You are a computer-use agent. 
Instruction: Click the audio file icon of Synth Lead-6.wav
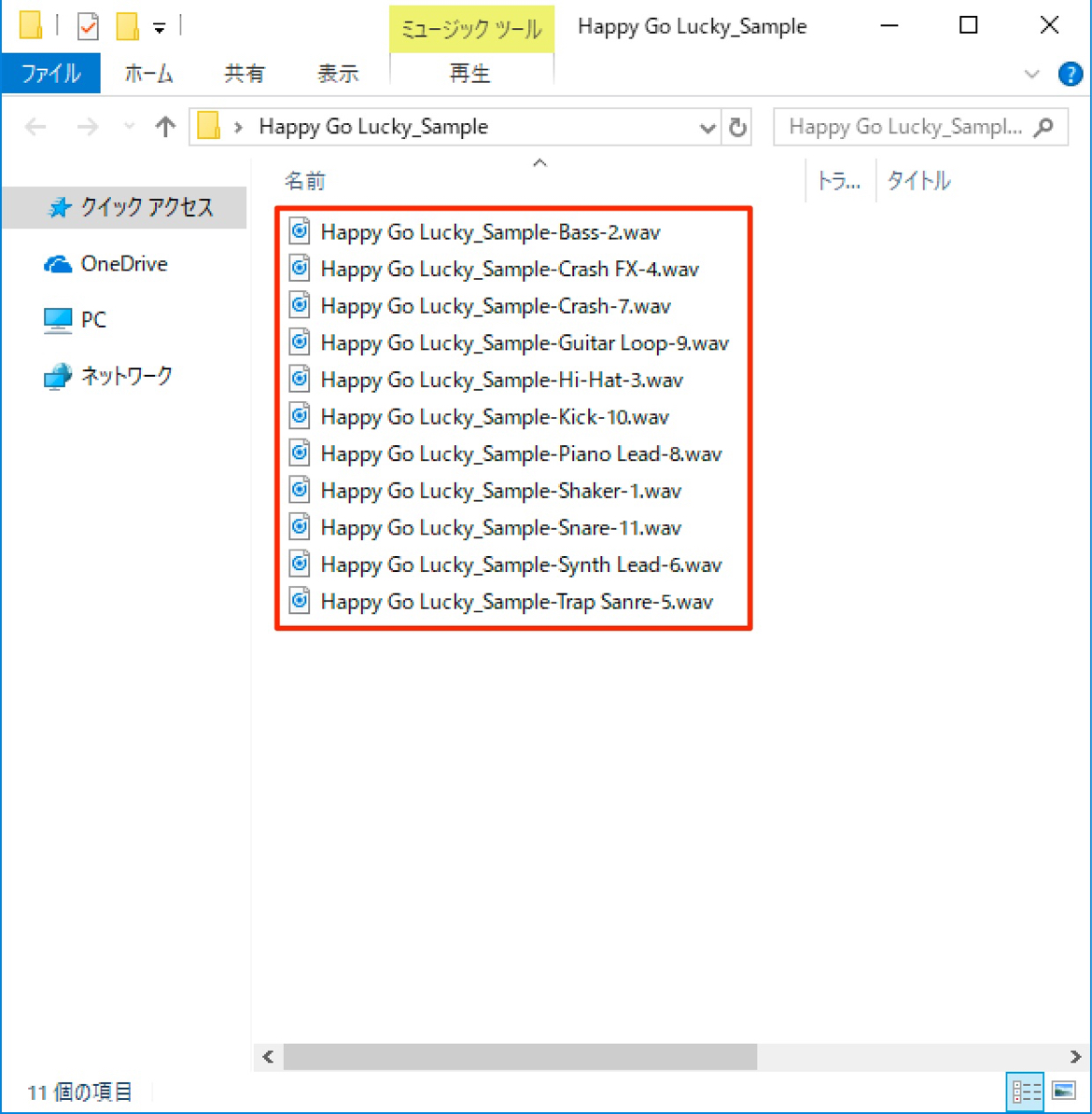click(300, 564)
